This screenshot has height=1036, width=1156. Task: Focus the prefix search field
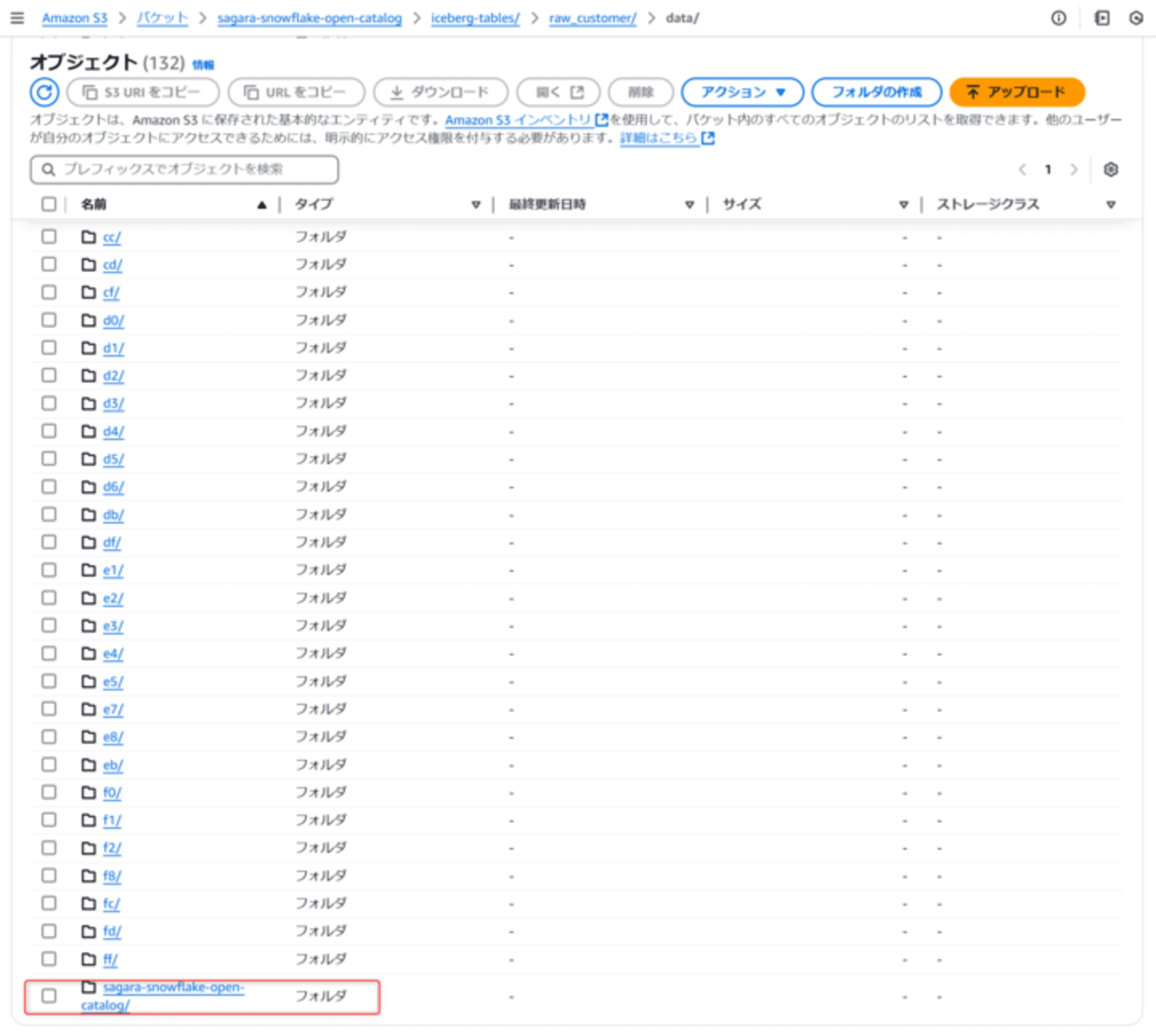point(184,169)
